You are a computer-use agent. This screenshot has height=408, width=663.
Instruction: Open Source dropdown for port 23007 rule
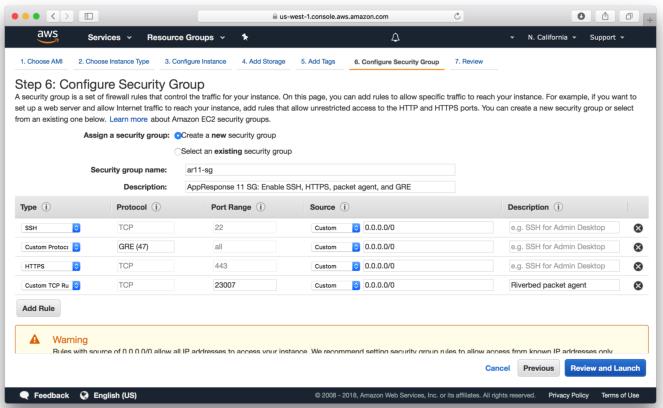[335, 285]
